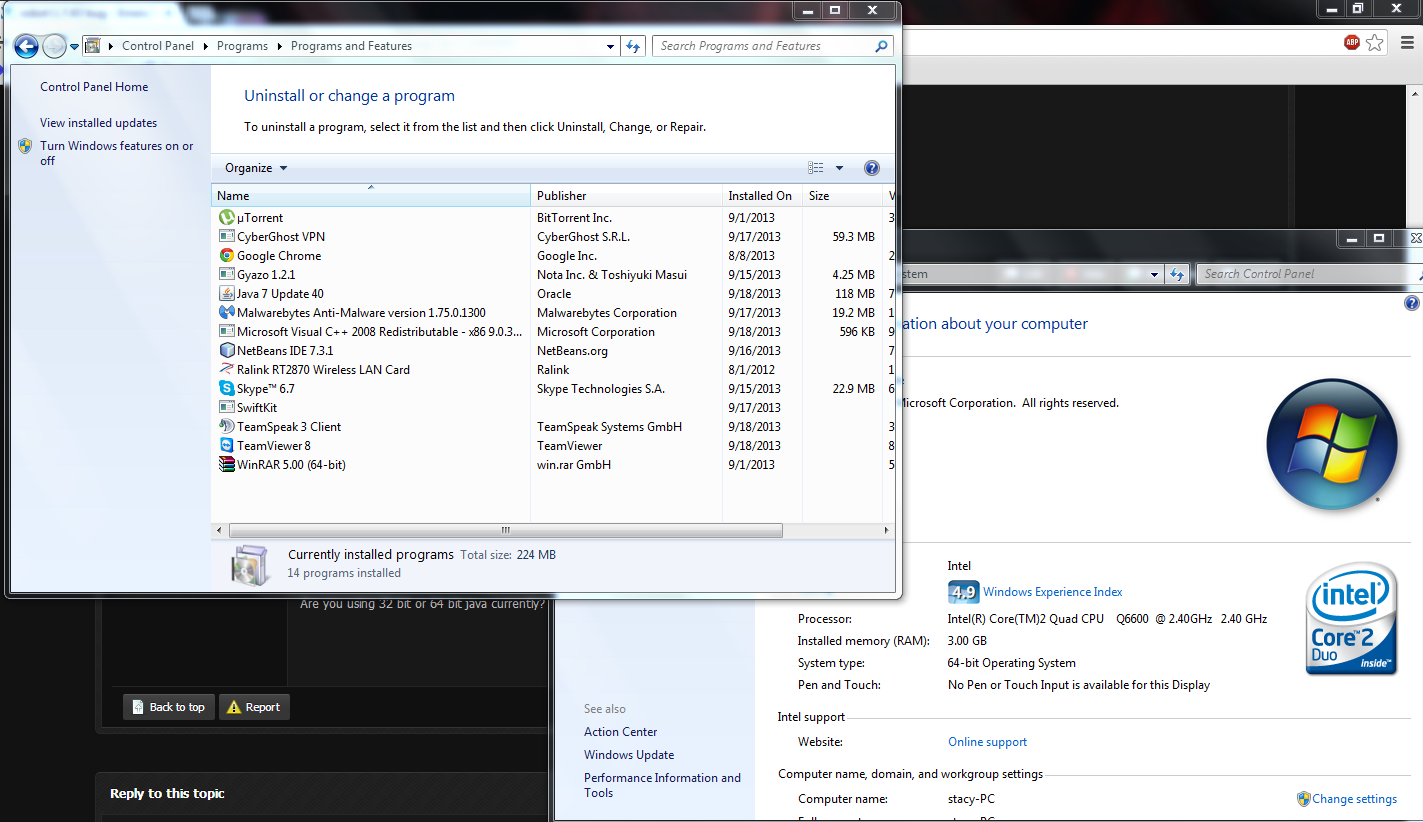Focus the Search Control Panel field
The width and height of the screenshot is (1423, 822).
pyautogui.click(x=1309, y=274)
